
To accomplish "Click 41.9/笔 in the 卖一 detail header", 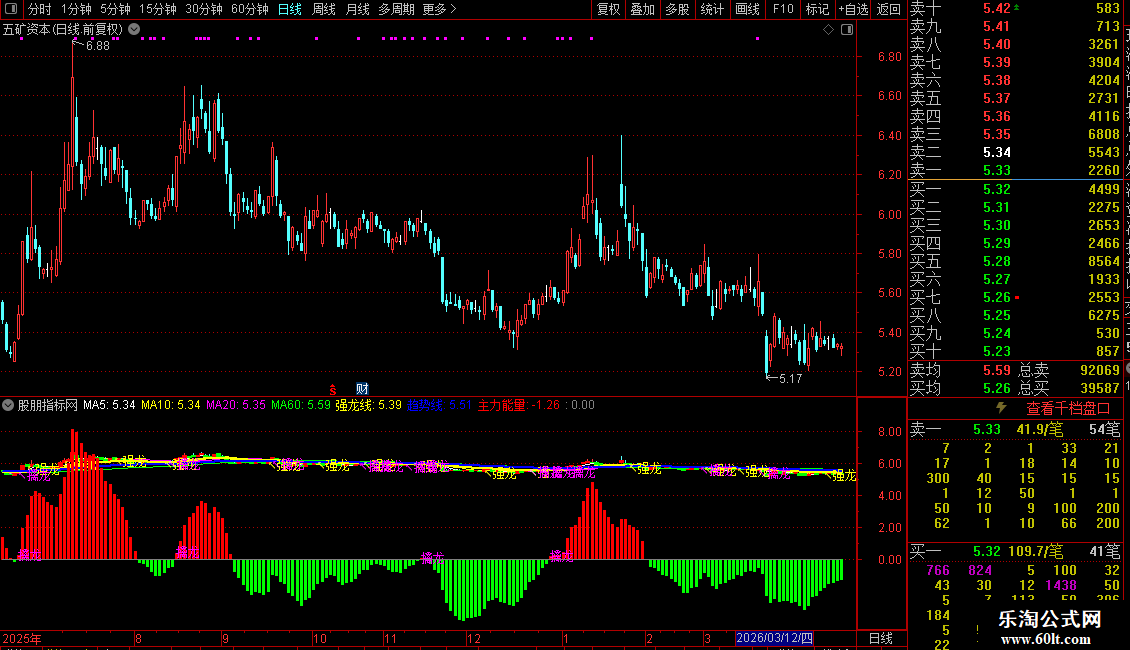I will click(x=1039, y=429).
